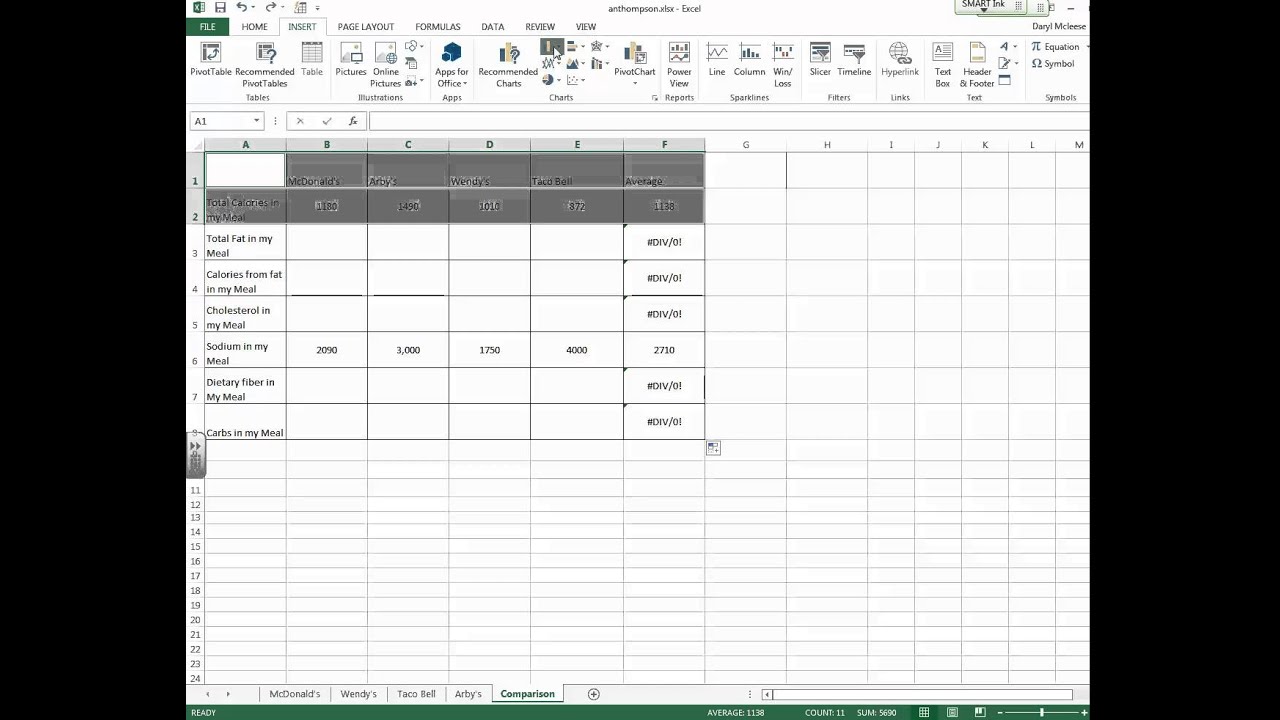Viewport: 1280px width, 720px height.
Task: Open the Insert Function dialog
Action: point(353,121)
